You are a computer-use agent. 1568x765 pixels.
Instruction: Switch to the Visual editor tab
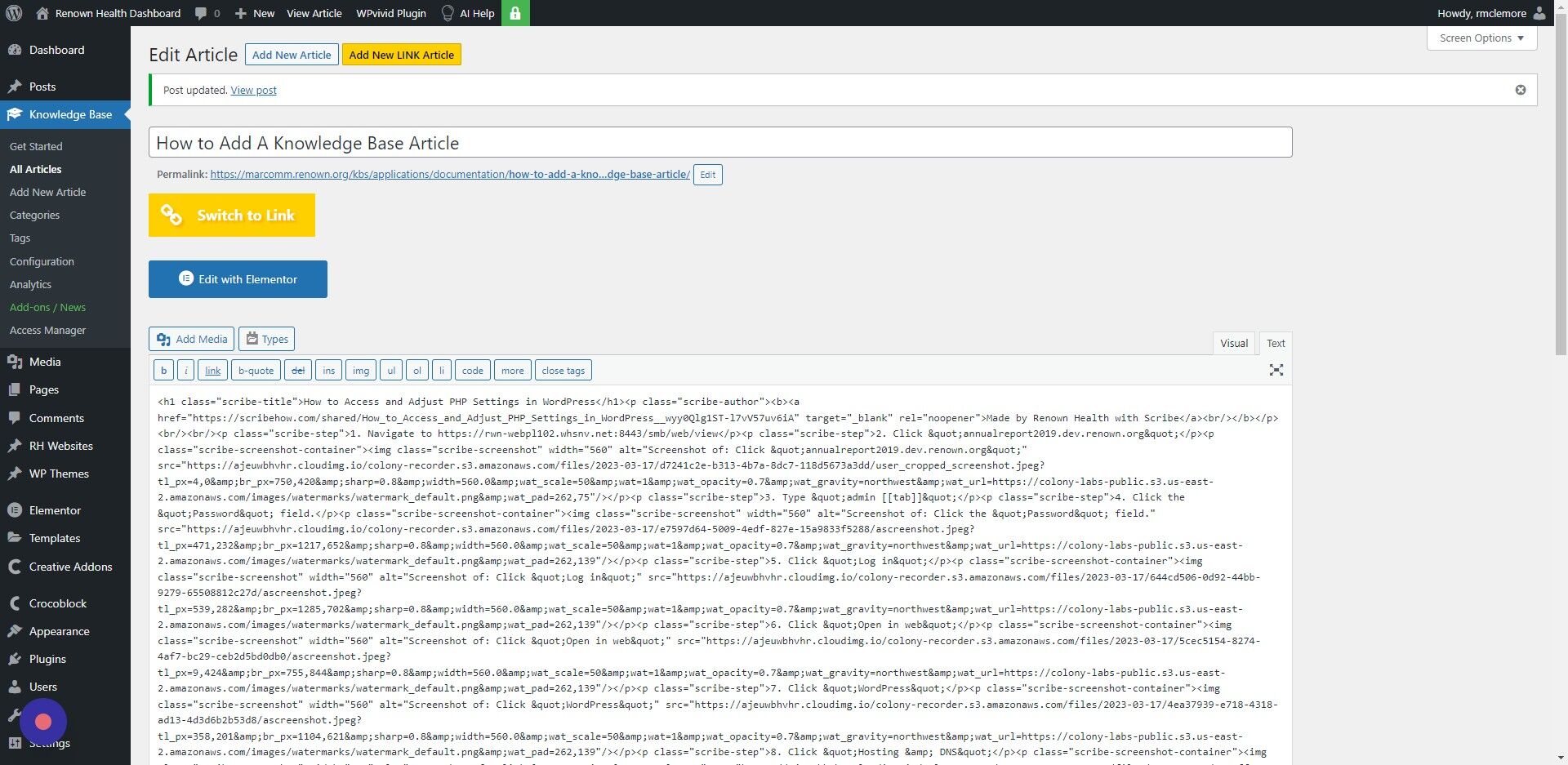click(1234, 344)
